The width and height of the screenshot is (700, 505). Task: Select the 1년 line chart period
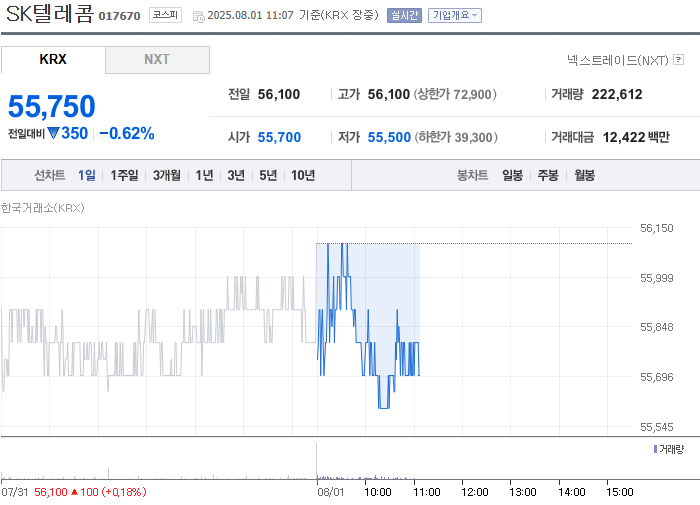tap(204, 175)
